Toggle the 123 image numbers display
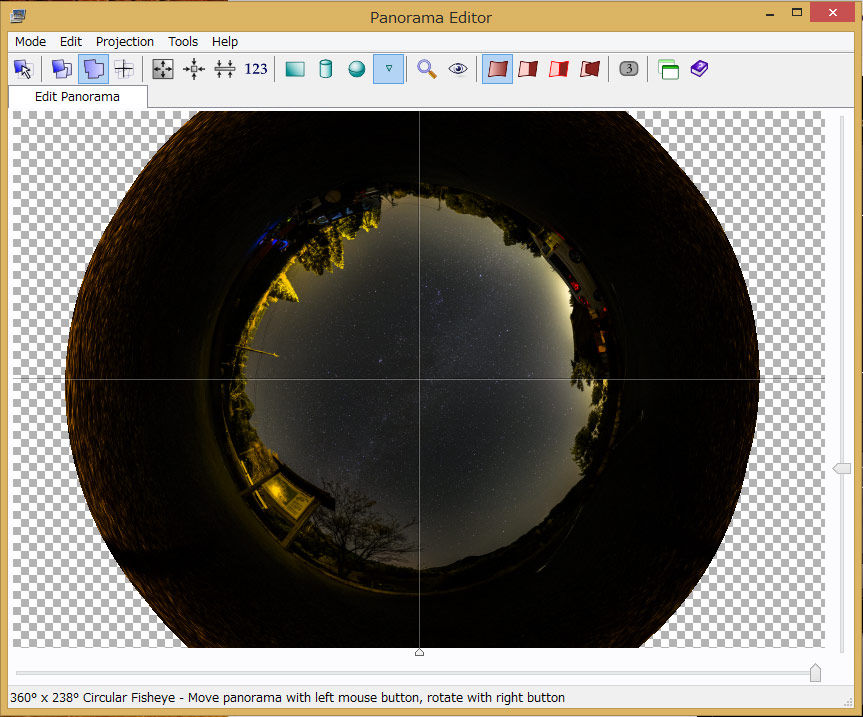Screen dimensions: 863x717 pyautogui.click(x=256, y=69)
